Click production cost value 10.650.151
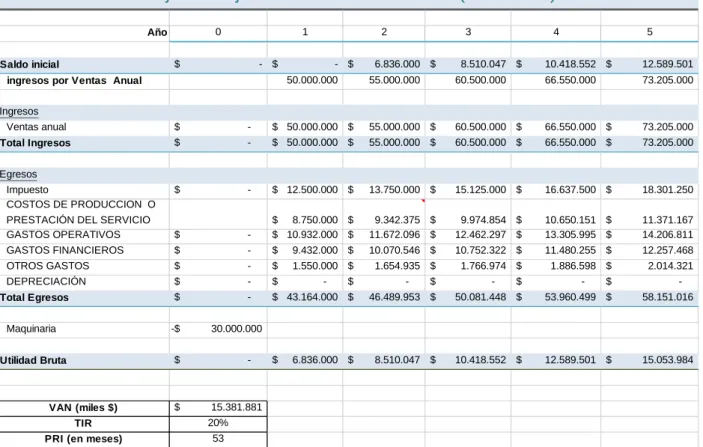 (x=570, y=220)
